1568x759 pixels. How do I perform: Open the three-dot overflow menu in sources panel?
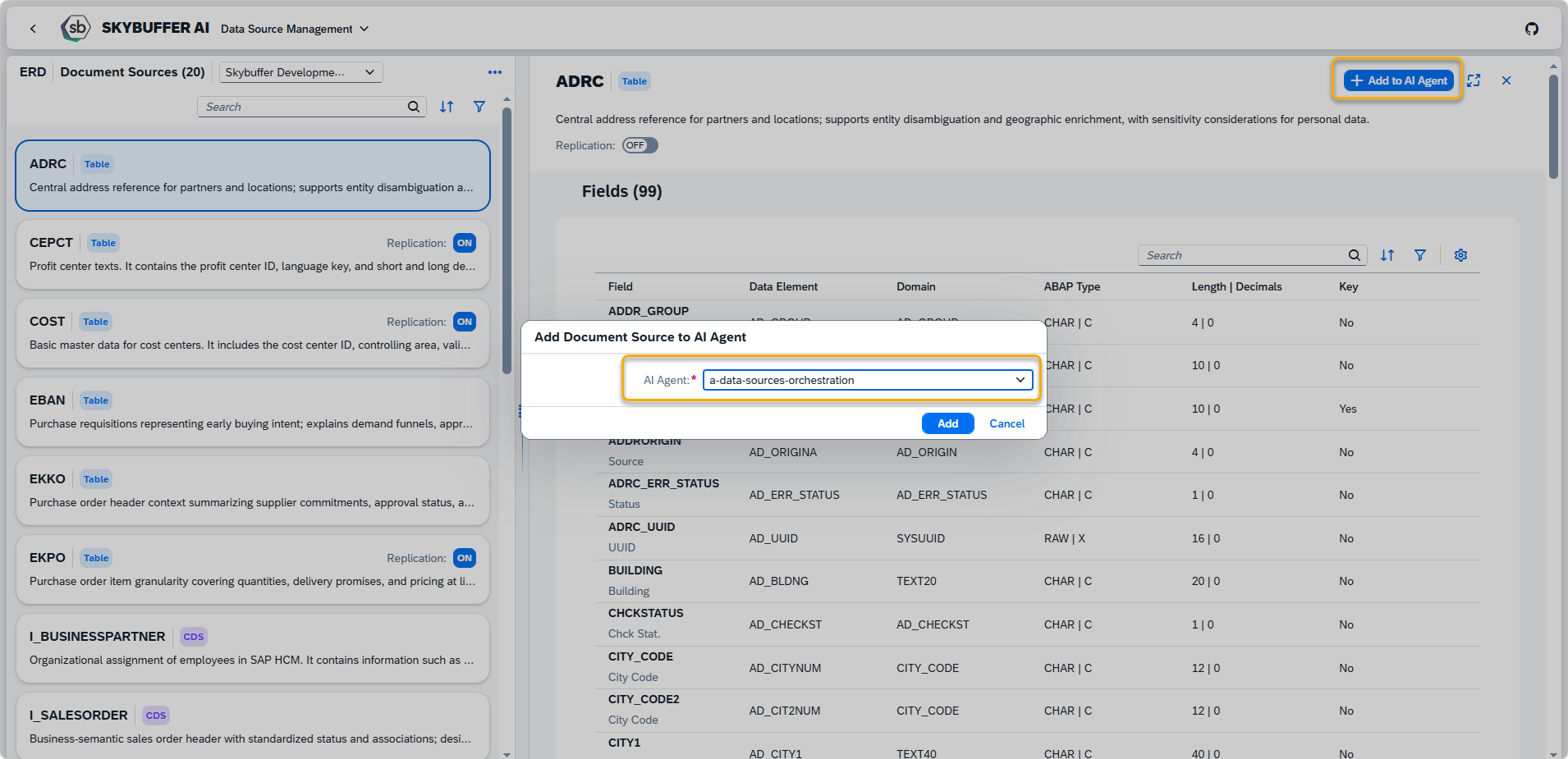point(494,72)
